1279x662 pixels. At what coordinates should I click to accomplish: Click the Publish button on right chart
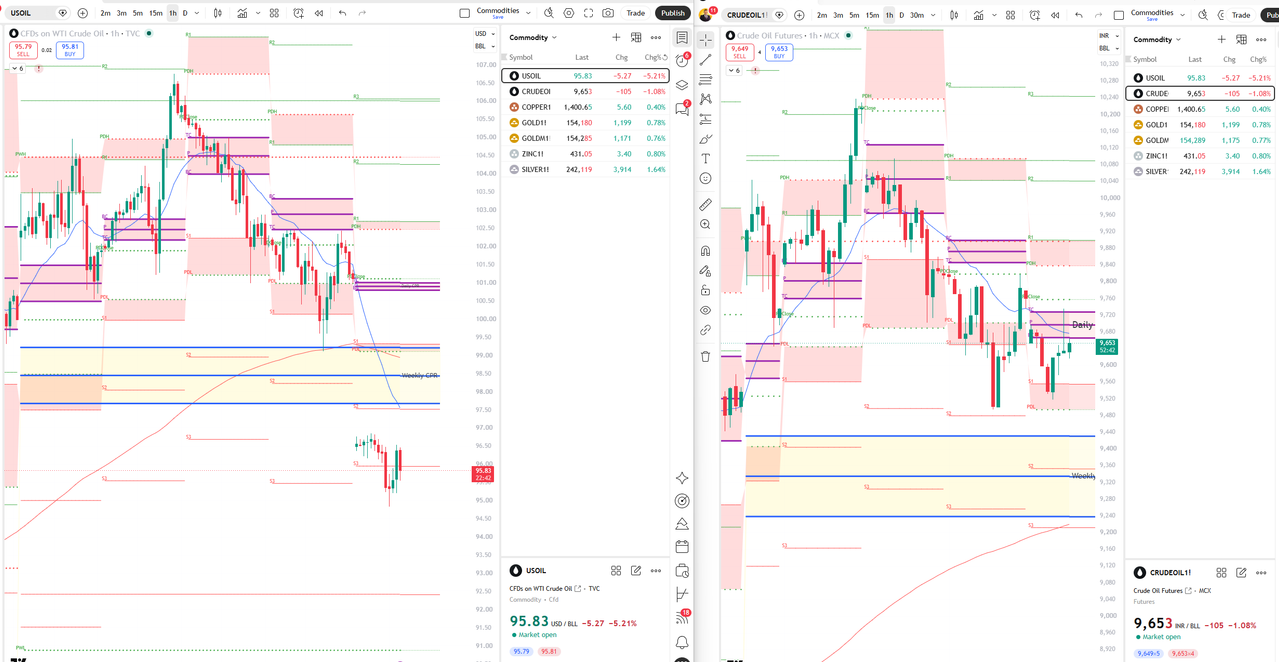tap(1269, 14)
